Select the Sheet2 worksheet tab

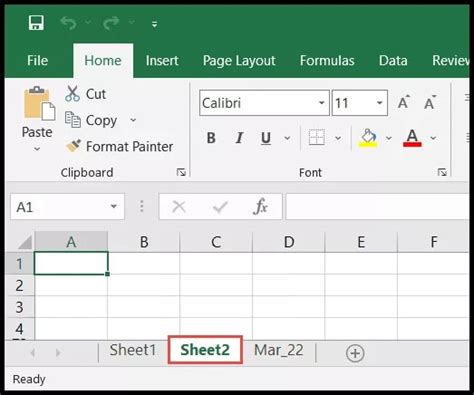[205, 350]
